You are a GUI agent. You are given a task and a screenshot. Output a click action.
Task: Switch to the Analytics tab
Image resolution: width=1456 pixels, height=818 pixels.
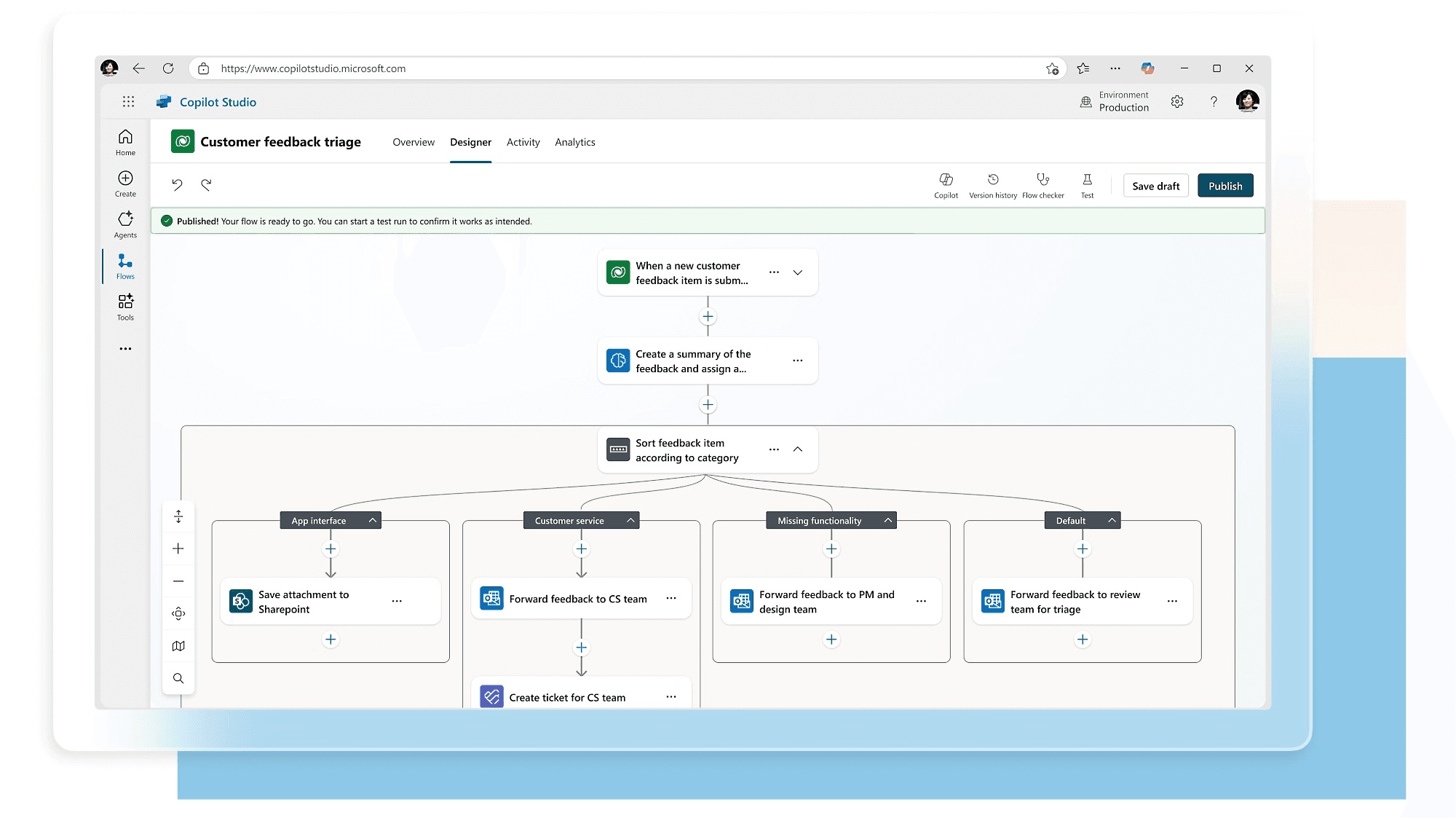pos(574,142)
